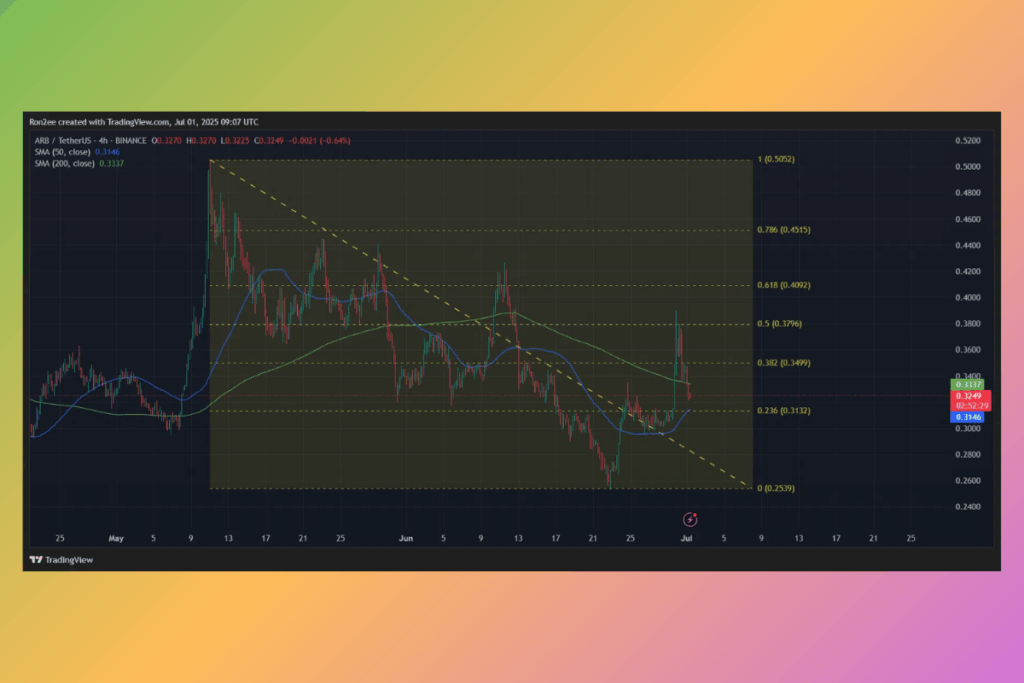This screenshot has width=1024, height=683.
Task: Click the 0 (0.2539) Fibonacci bottom label
Action: pyautogui.click(x=777, y=488)
